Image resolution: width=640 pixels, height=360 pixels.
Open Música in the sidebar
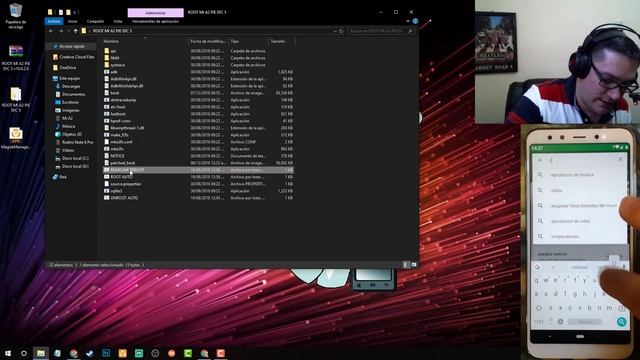coord(65,127)
